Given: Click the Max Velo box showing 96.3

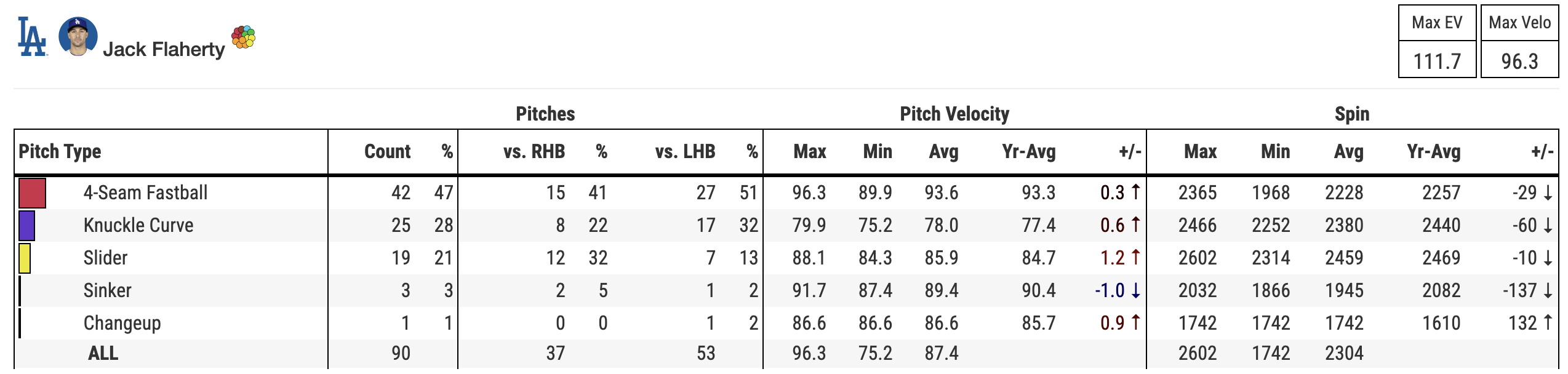Looking at the screenshot, I should click(1519, 41).
